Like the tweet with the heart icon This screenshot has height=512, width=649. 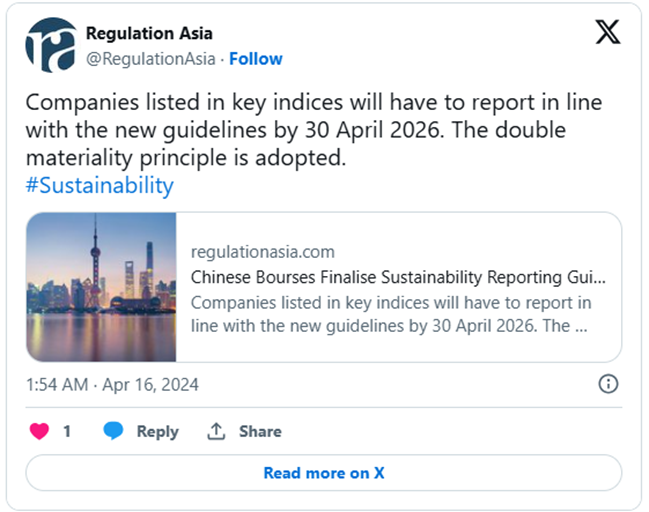coord(39,431)
